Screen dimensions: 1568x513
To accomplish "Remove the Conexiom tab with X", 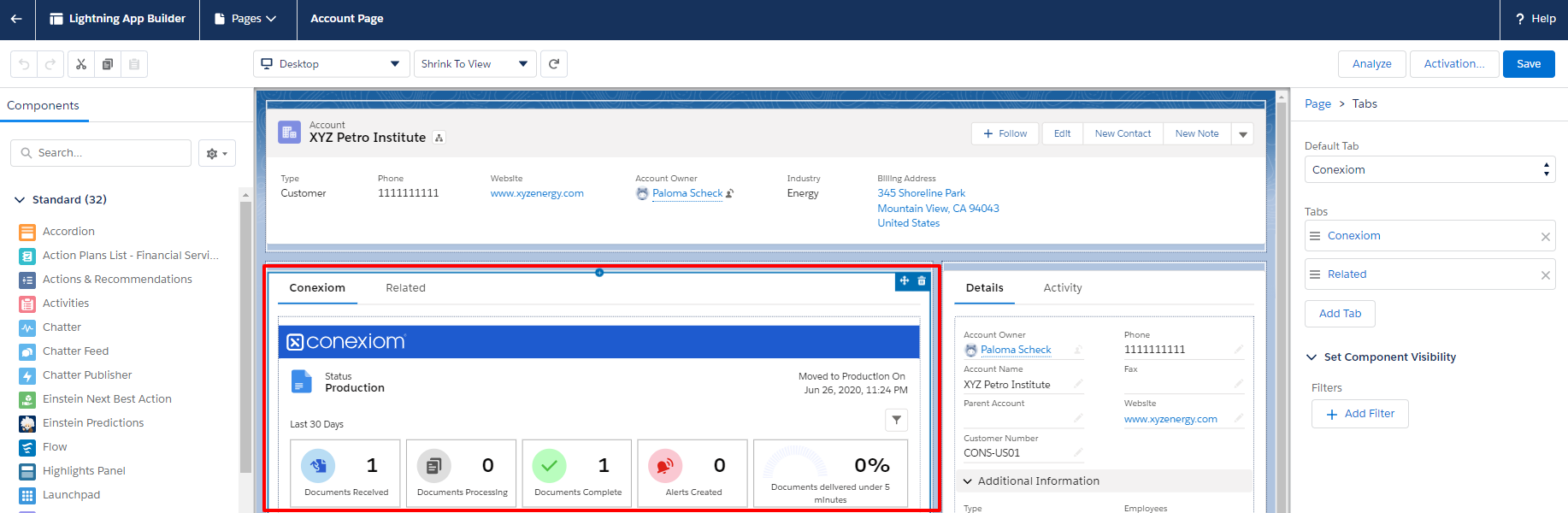I will [x=1545, y=237].
